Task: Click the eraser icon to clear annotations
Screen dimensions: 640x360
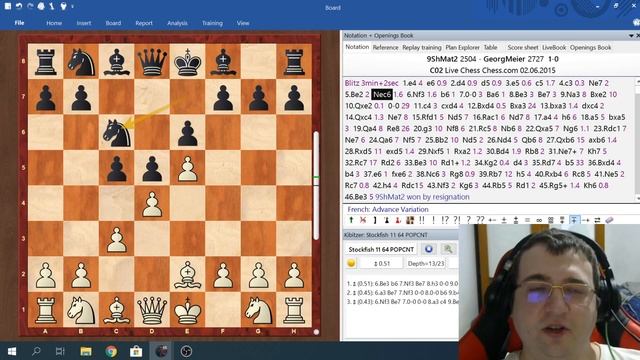Action: [609, 220]
